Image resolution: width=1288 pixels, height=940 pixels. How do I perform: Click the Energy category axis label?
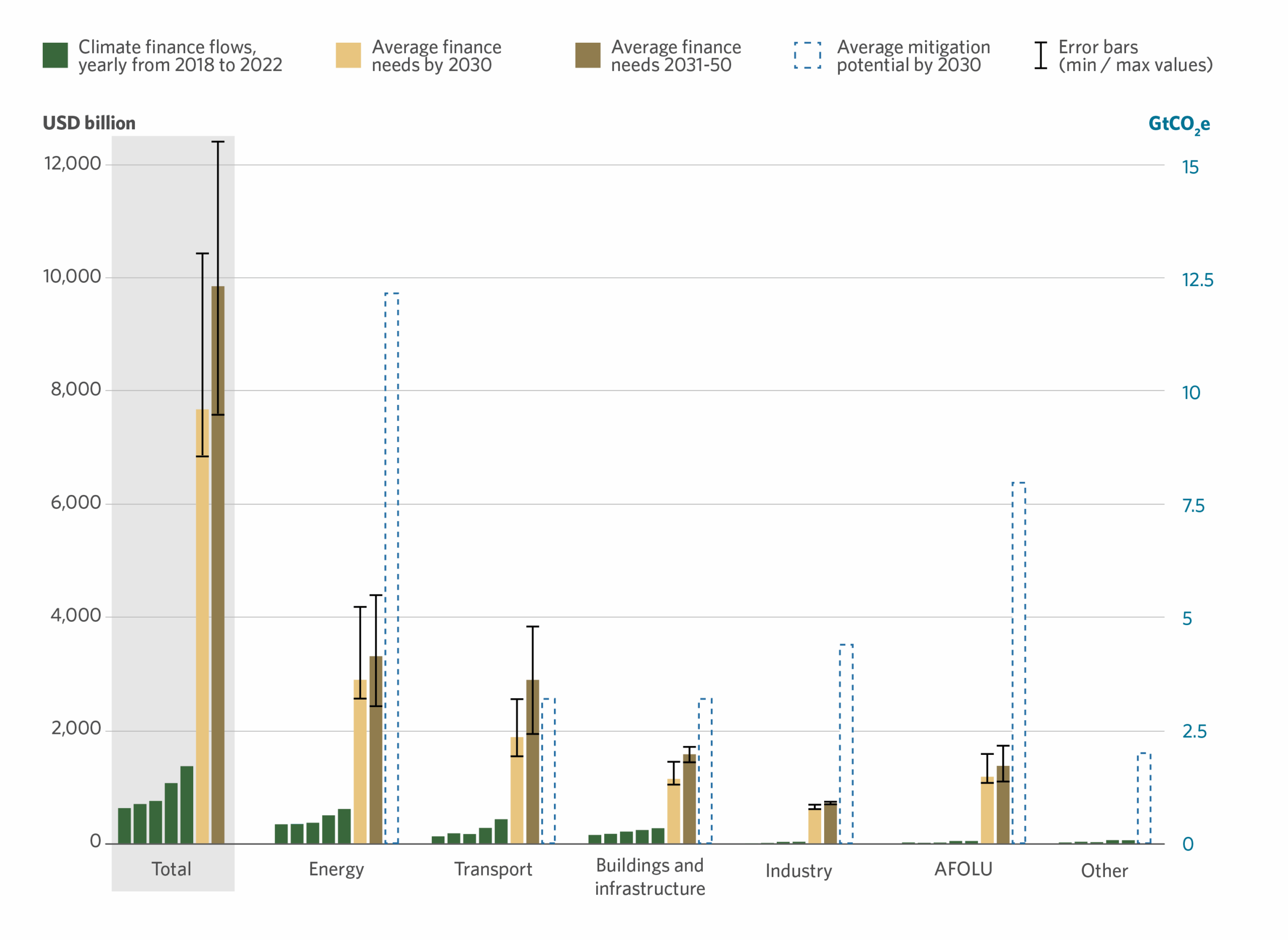click(x=337, y=869)
